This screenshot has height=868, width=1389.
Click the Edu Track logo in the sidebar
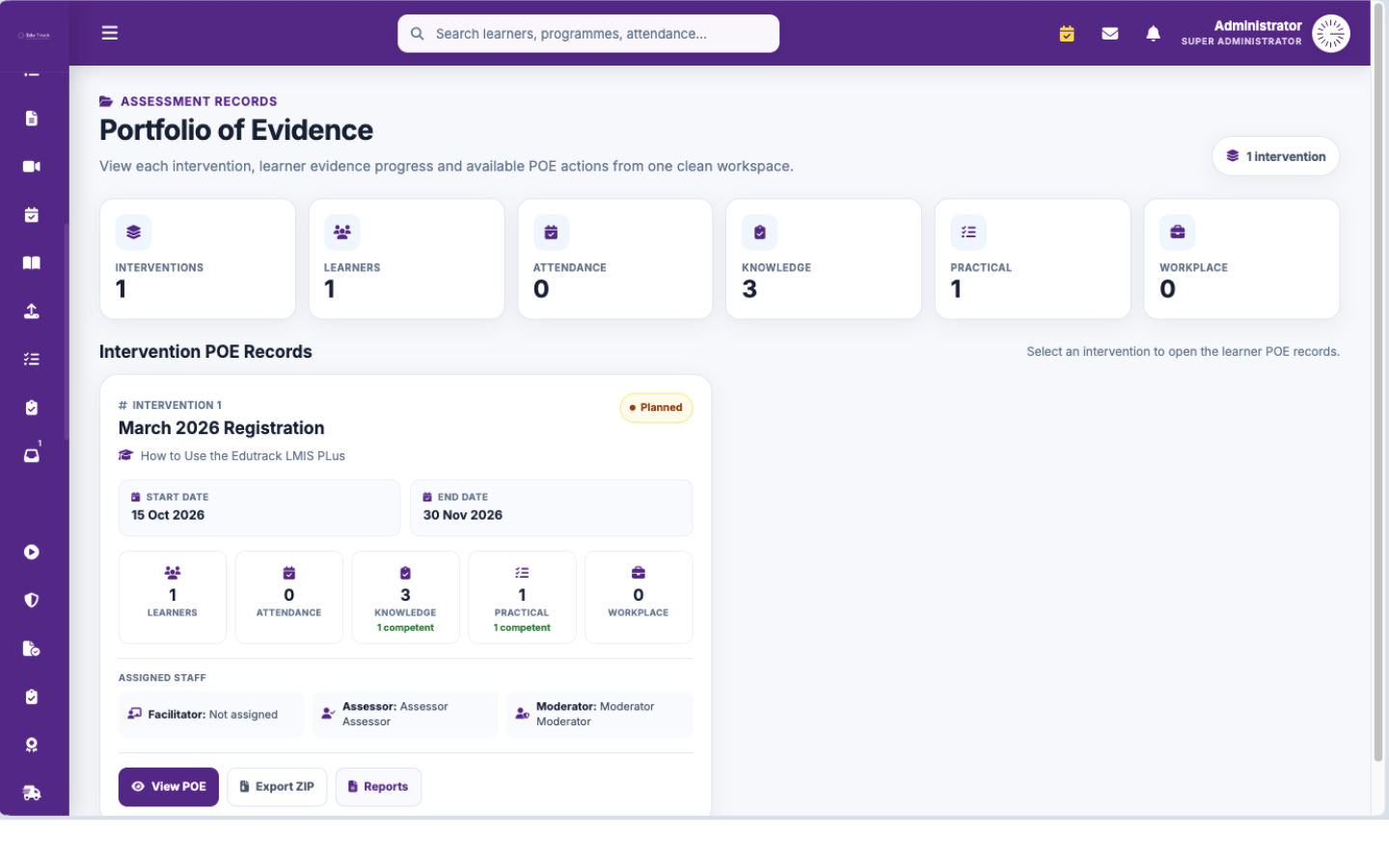[34, 36]
